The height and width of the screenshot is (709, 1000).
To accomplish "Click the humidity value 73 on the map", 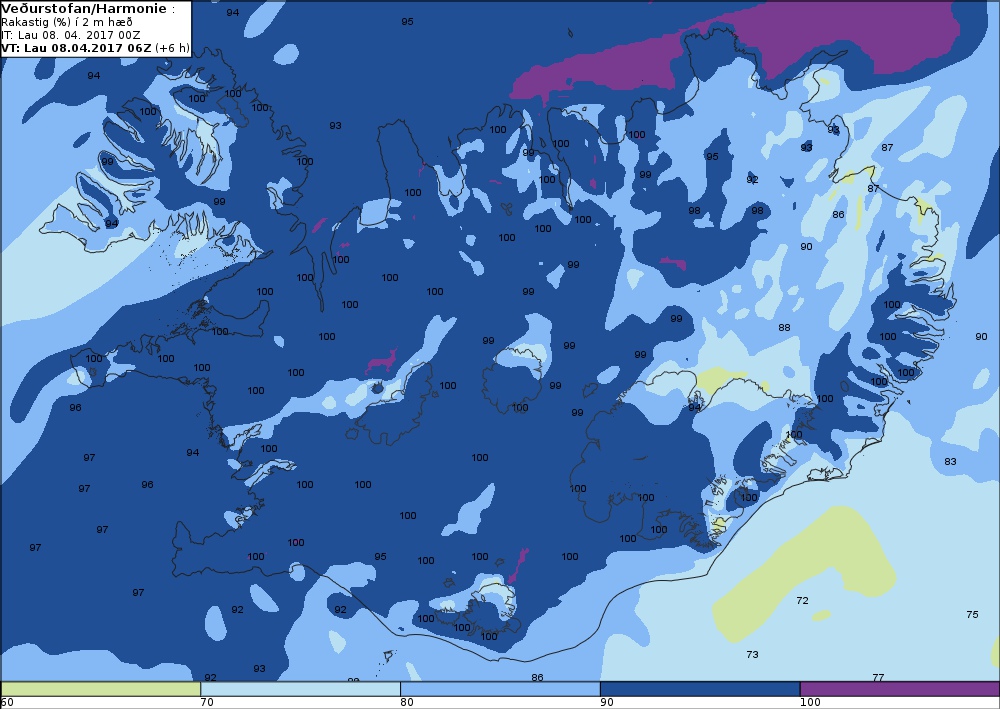I will pyautogui.click(x=752, y=654).
